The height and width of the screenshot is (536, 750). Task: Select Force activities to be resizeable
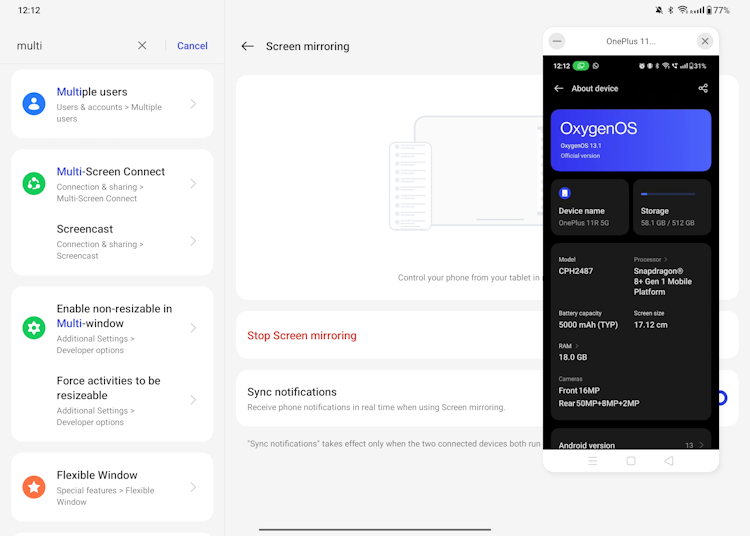(112, 400)
